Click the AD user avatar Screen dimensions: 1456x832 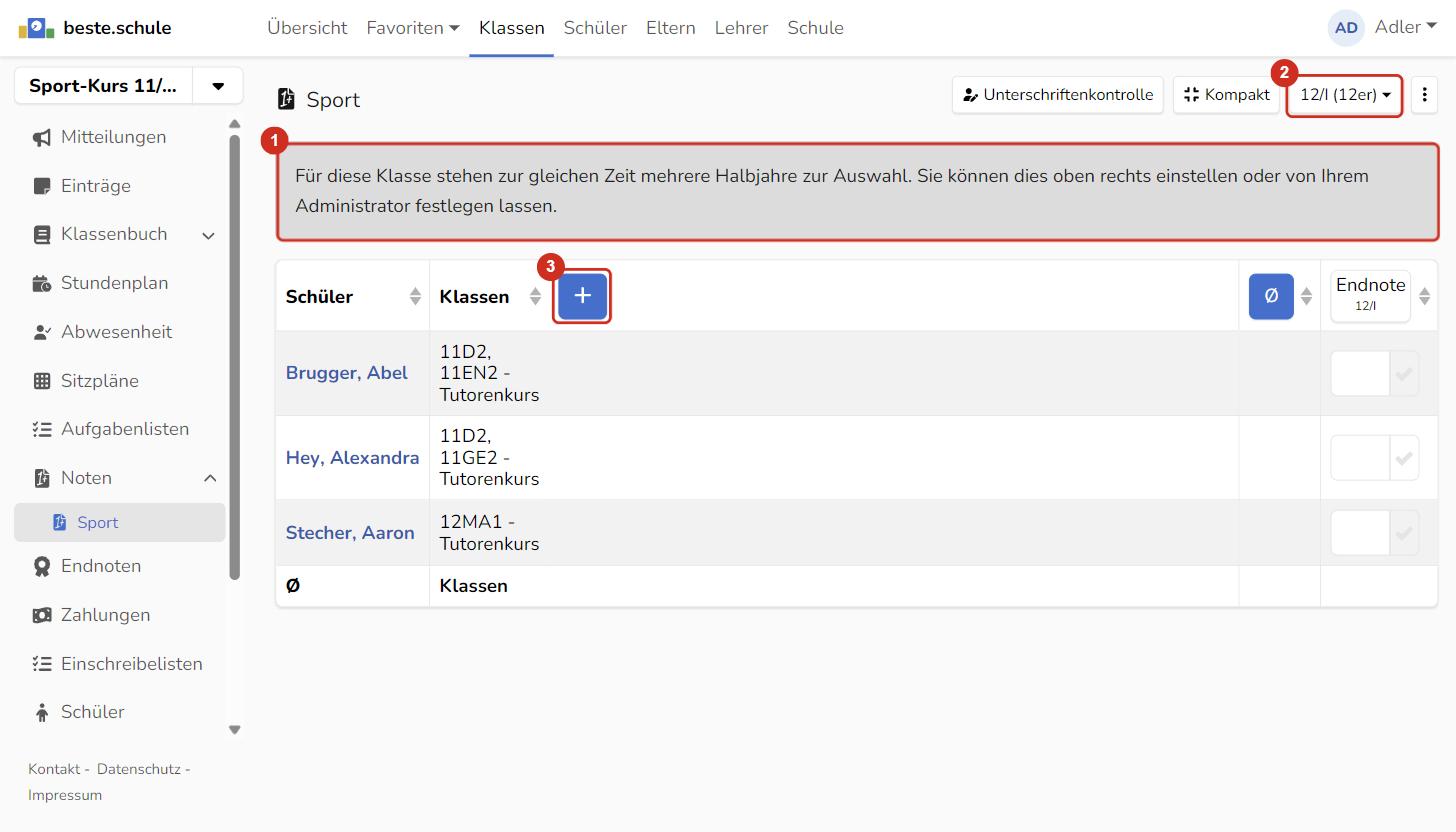click(x=1346, y=28)
